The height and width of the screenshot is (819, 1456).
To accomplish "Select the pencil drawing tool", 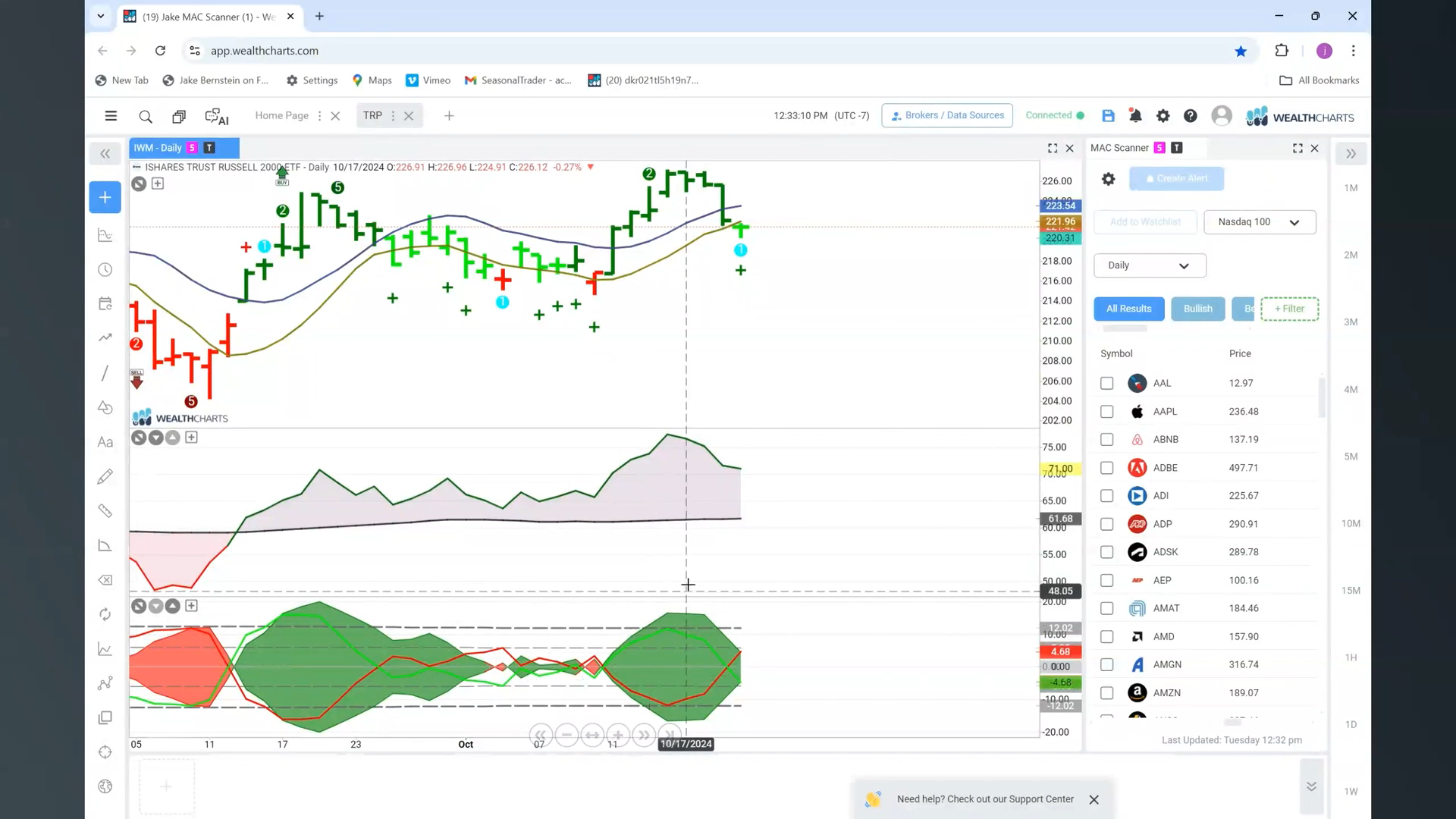I will [105, 476].
